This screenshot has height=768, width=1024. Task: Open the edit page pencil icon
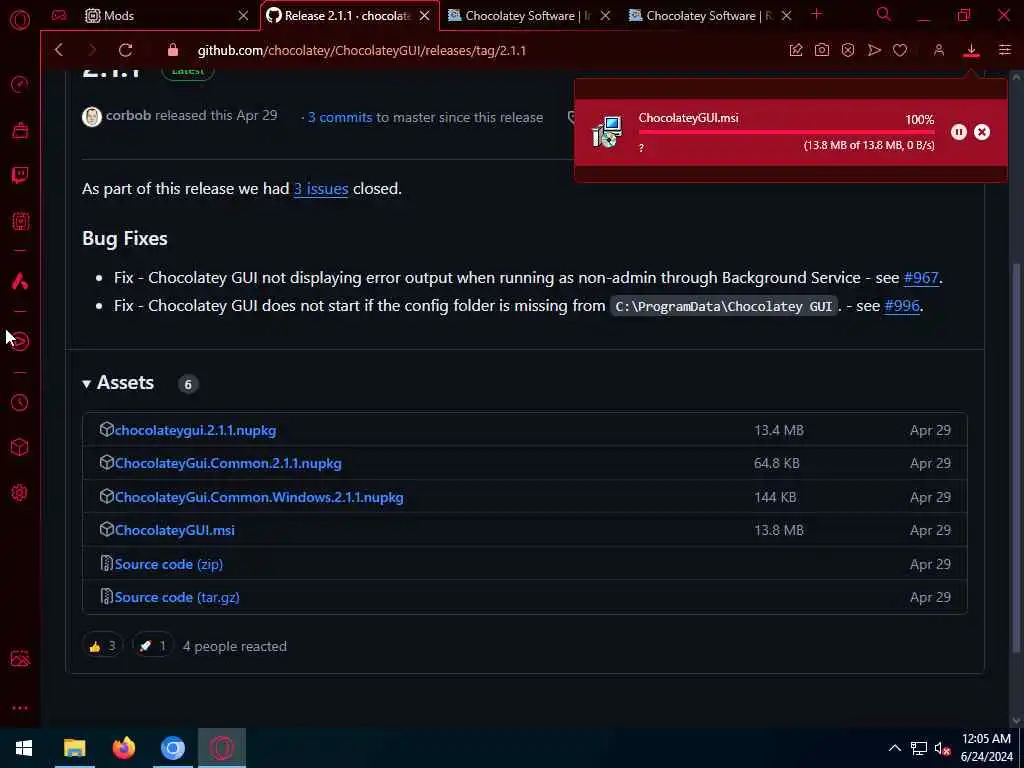pyautogui.click(x=795, y=50)
